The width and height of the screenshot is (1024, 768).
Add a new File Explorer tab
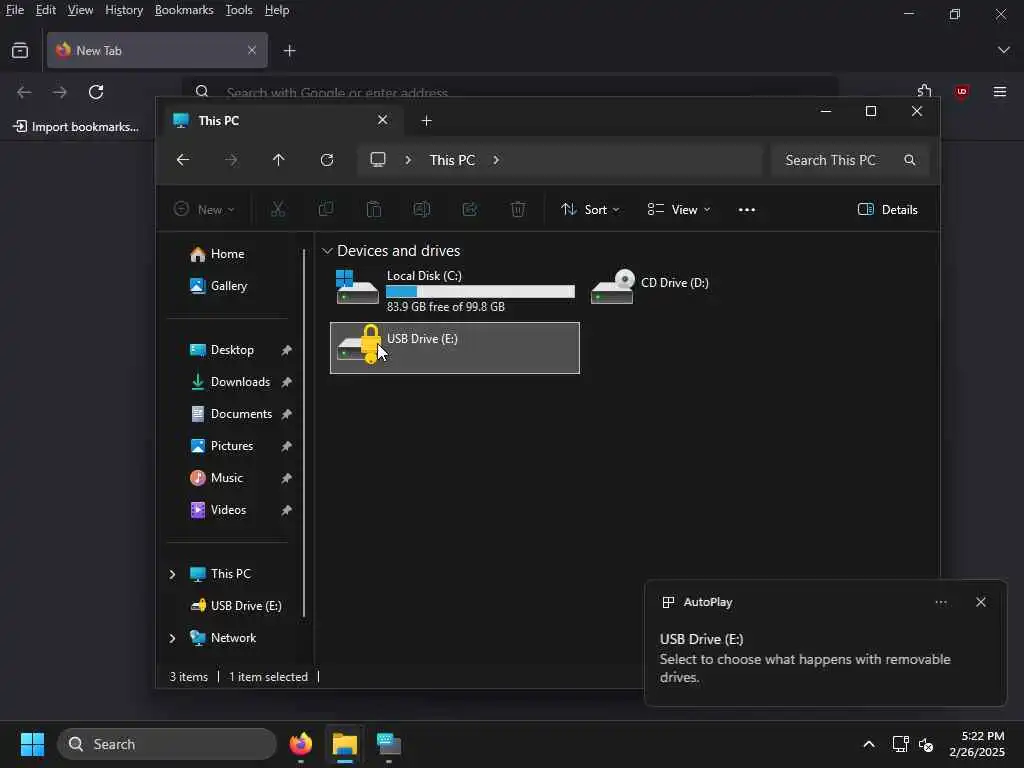point(426,121)
